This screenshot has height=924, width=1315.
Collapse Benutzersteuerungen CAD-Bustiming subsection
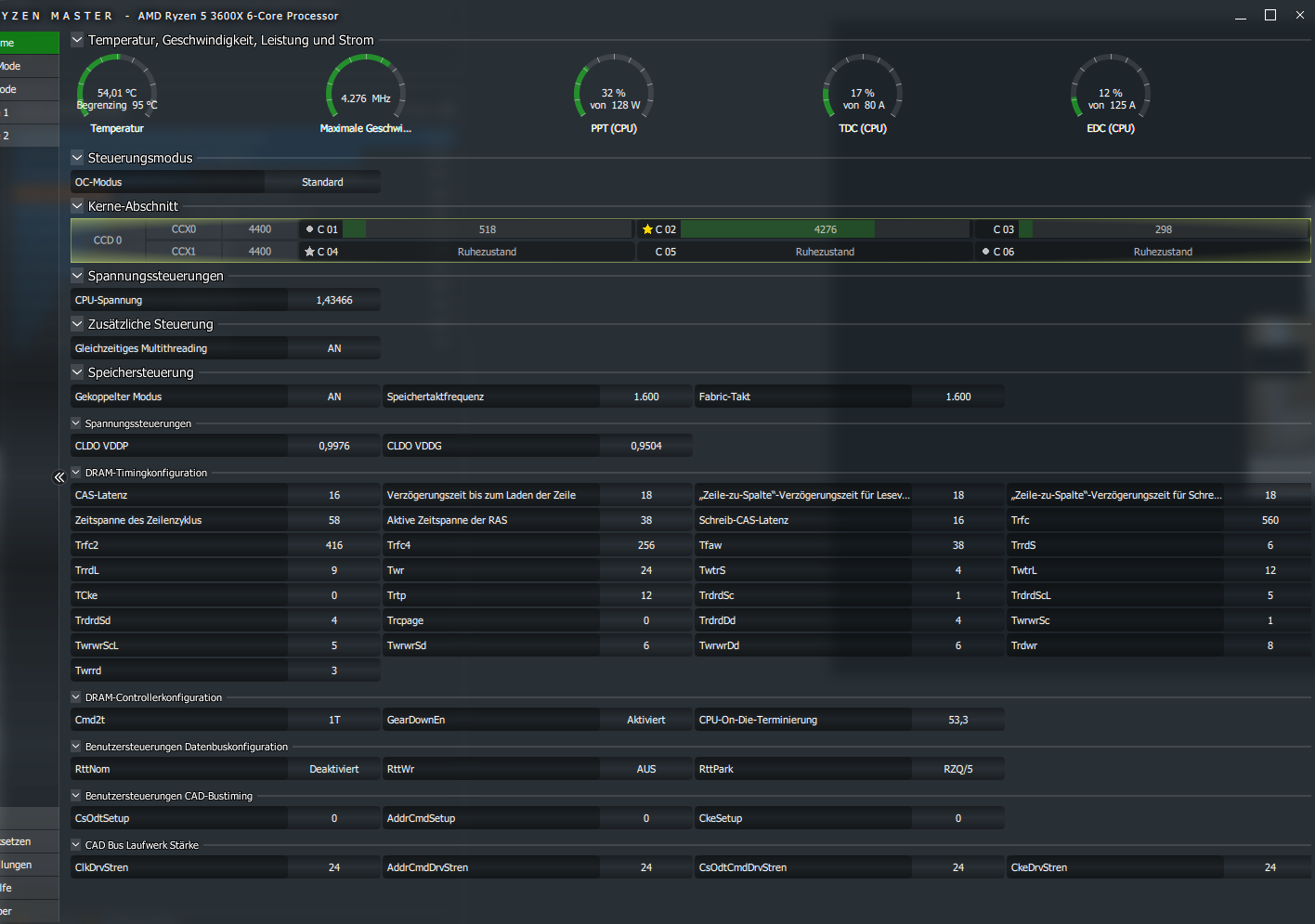point(76,796)
